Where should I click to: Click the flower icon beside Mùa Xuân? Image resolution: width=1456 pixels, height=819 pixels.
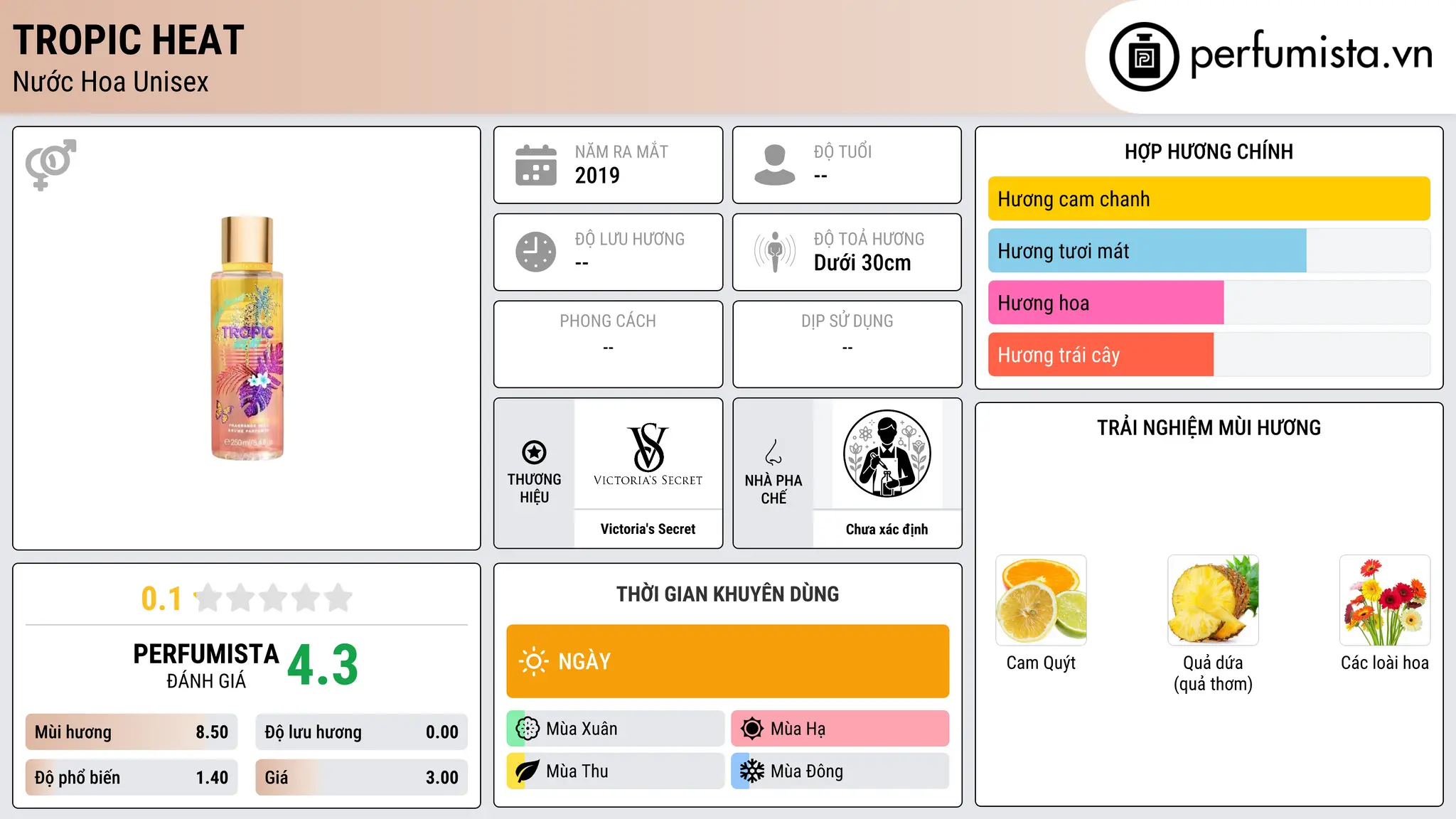[528, 729]
